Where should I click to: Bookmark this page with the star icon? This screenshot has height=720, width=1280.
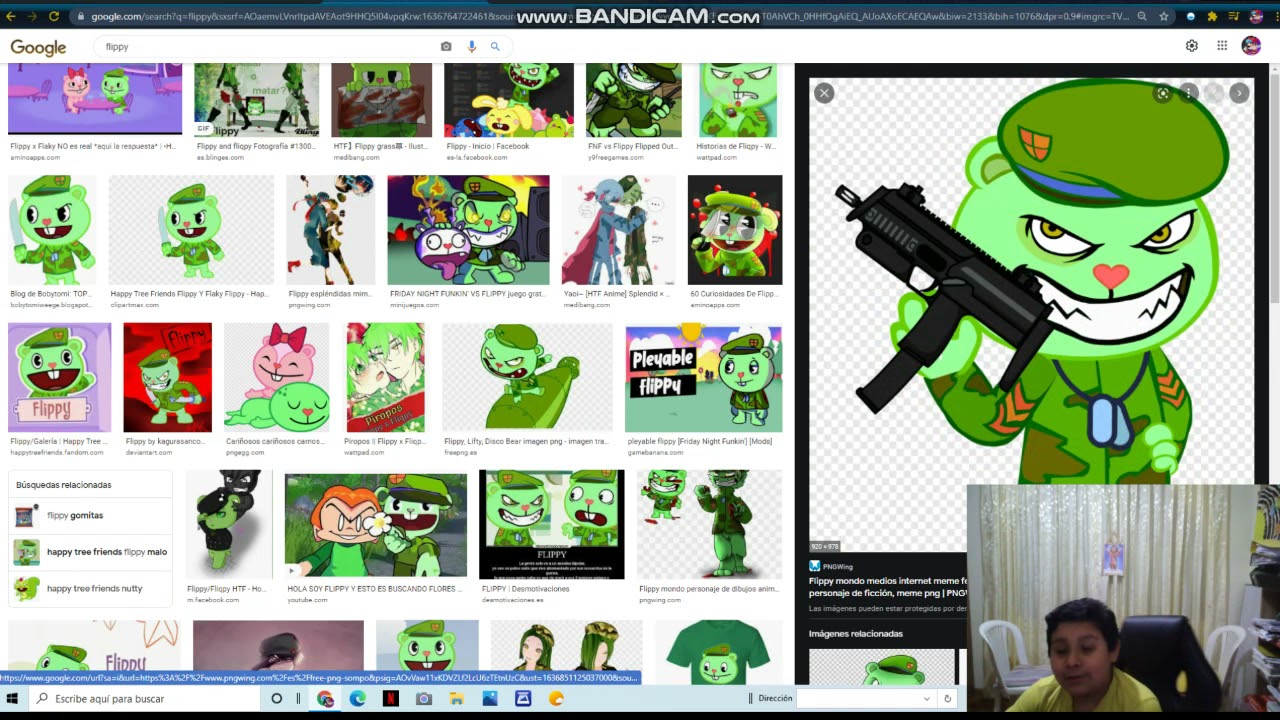[x=1164, y=16]
